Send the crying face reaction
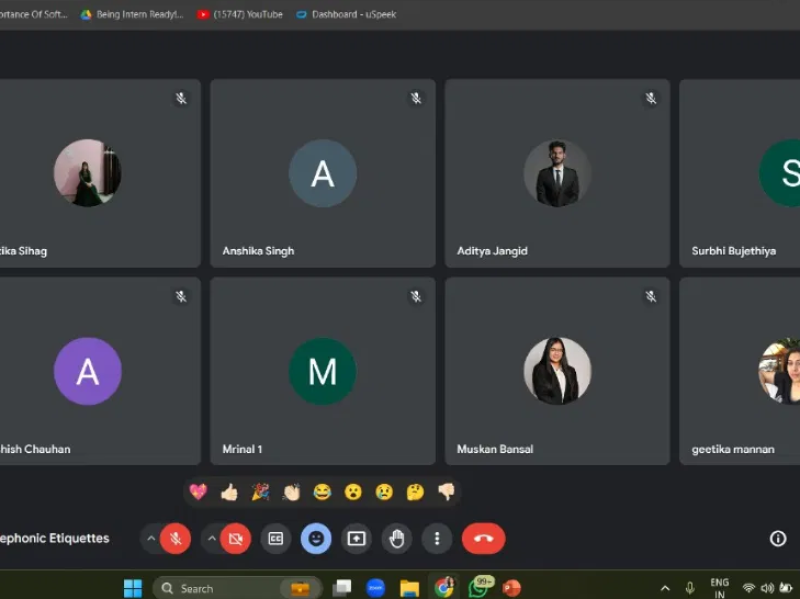This screenshot has width=800, height=599. coord(384,492)
